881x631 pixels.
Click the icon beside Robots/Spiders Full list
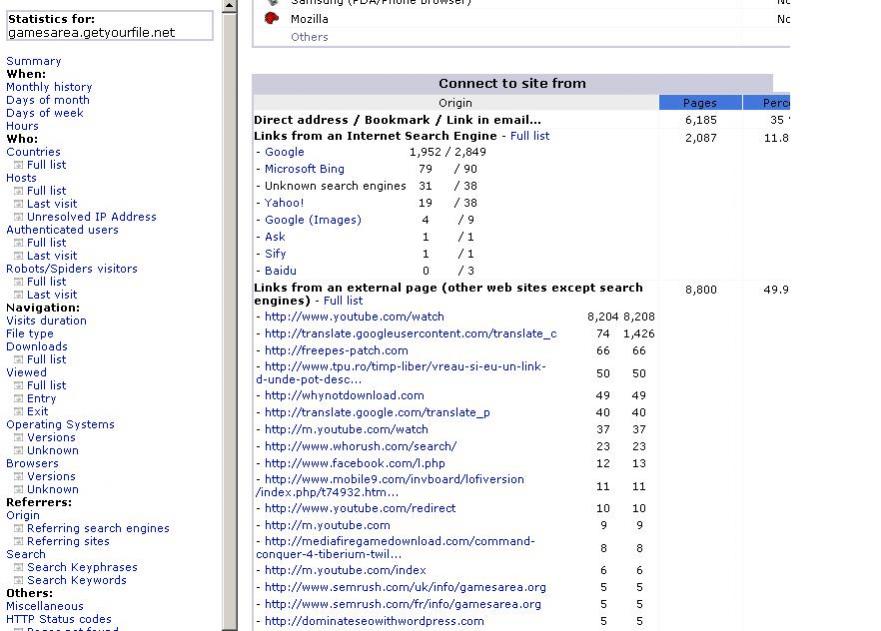[x=19, y=282]
